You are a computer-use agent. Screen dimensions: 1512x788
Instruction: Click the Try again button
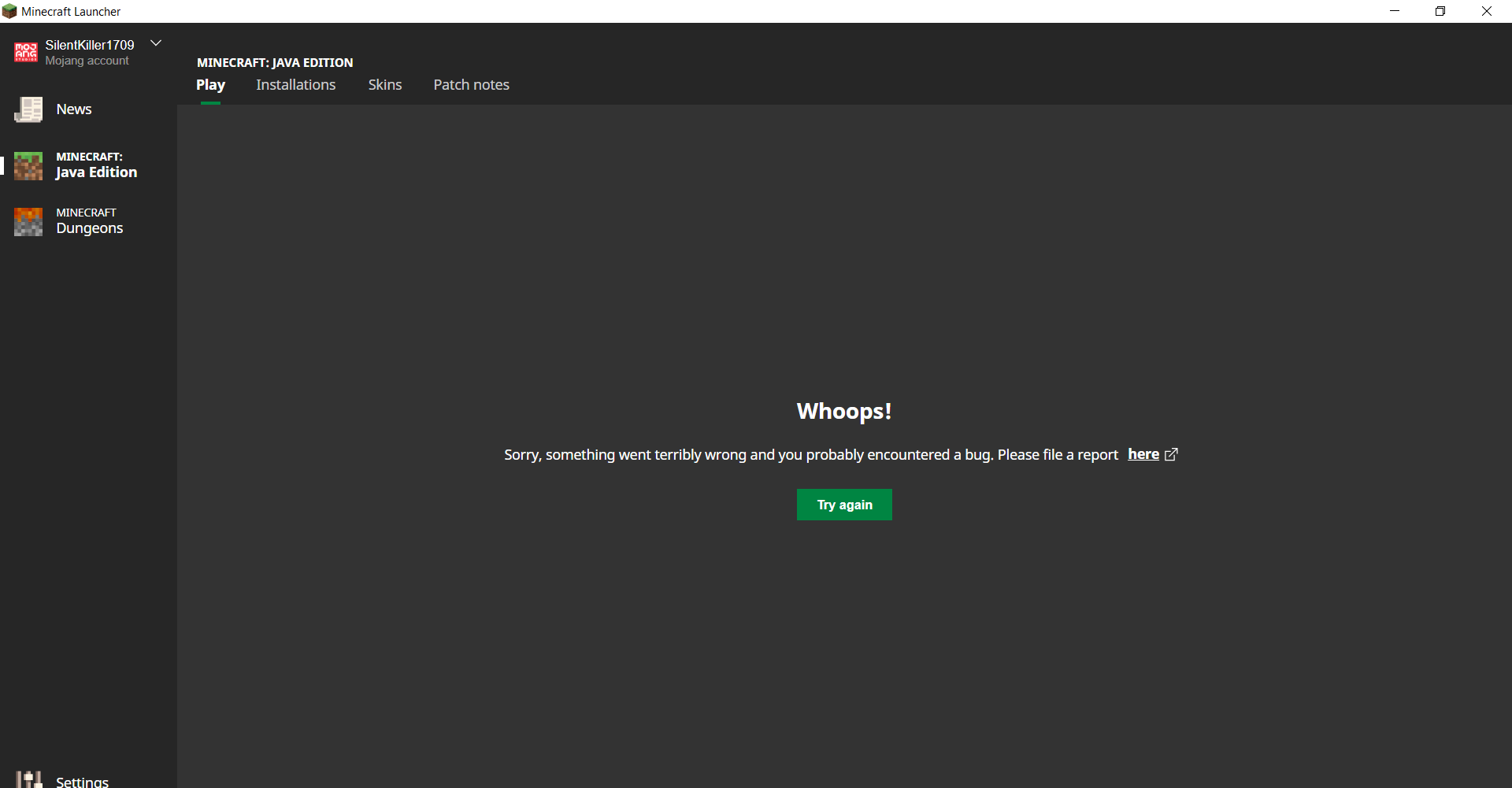(844, 505)
